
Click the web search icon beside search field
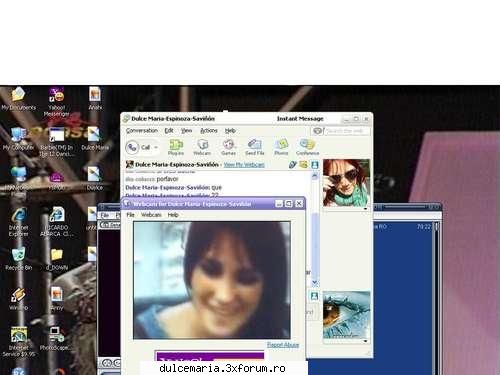coord(317,131)
